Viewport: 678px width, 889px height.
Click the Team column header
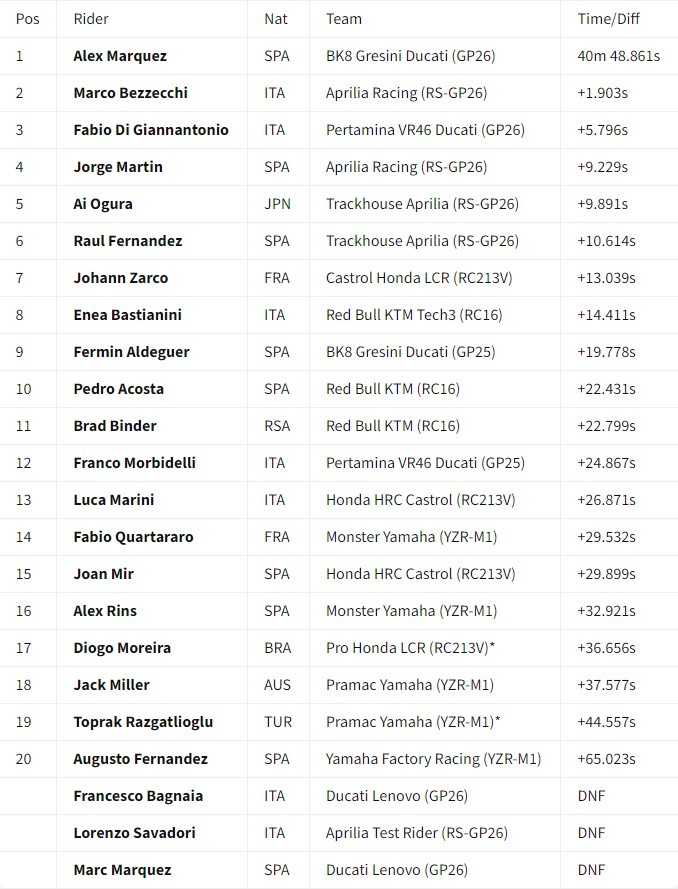[x=344, y=19]
